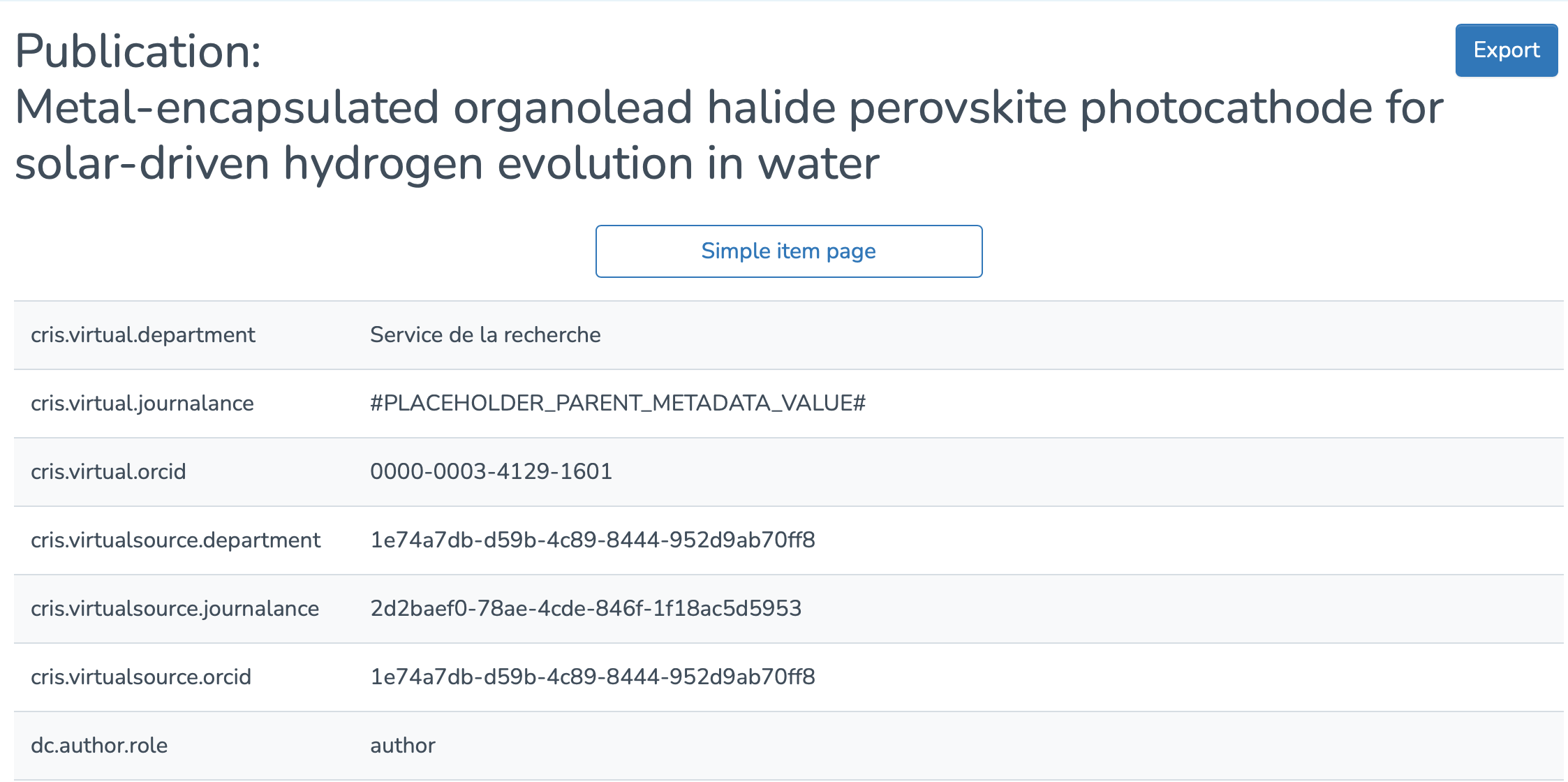Image resolution: width=1568 pixels, height=782 pixels.
Task: Open the Simple item page
Action: click(x=788, y=251)
